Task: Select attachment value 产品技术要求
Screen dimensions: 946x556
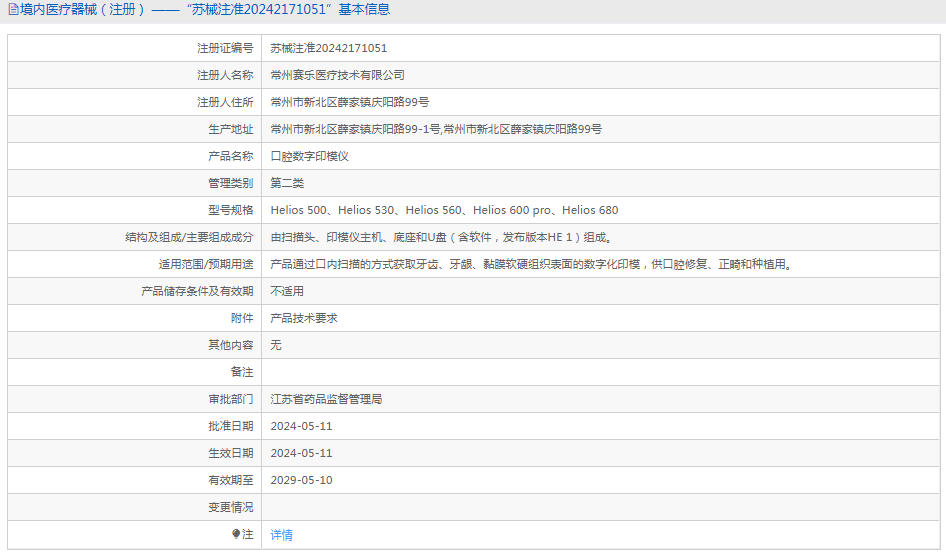Action: click(x=304, y=318)
